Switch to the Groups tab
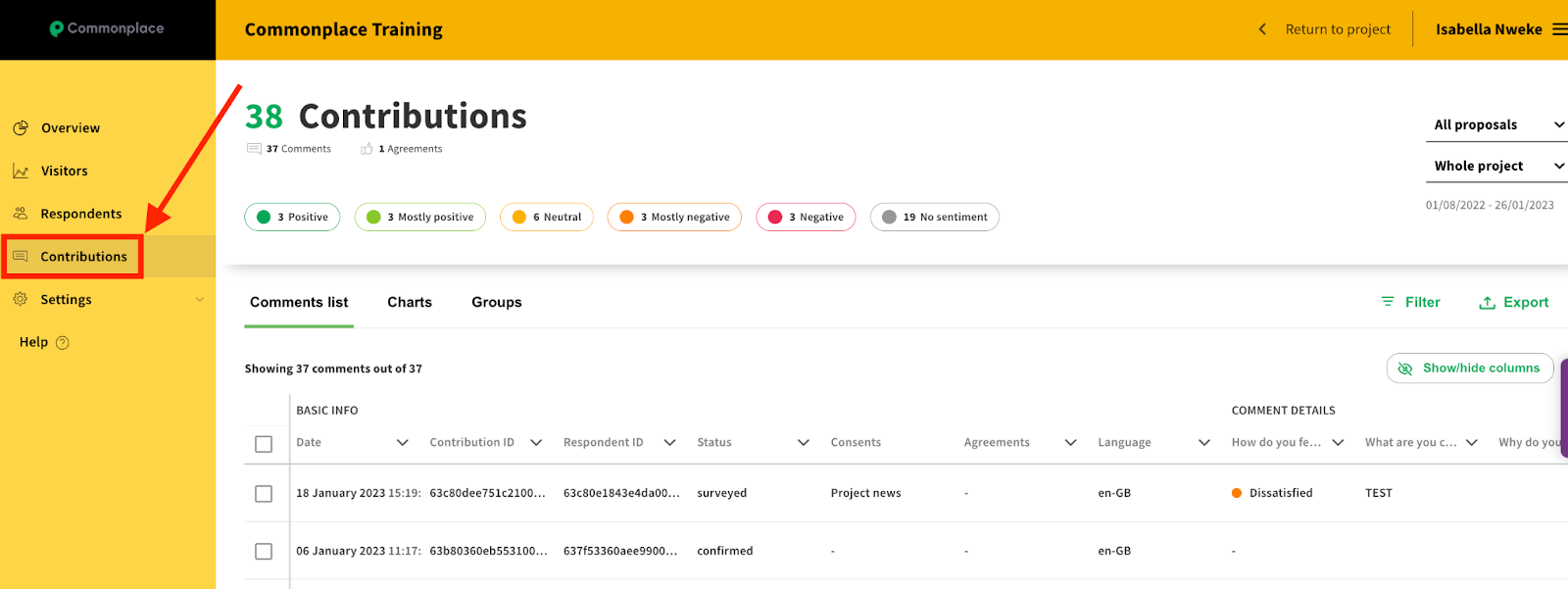This screenshot has height=589, width=1568. coord(497,302)
